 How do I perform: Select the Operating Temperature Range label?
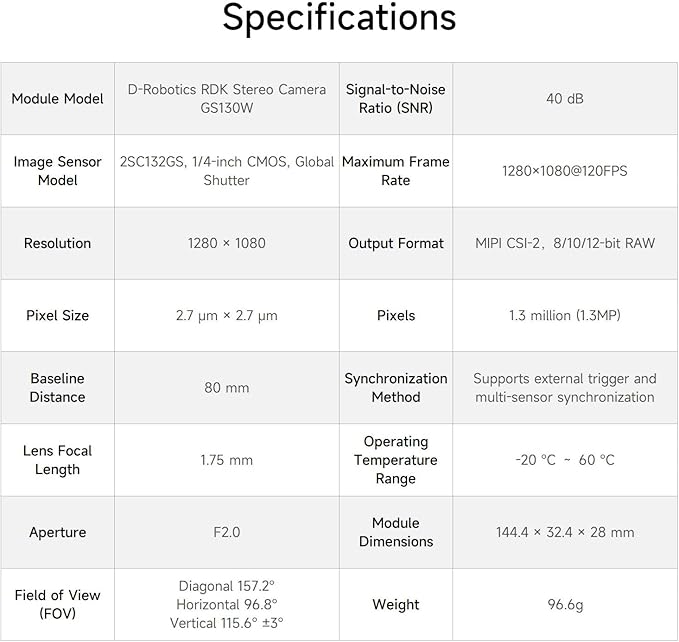(x=396, y=460)
